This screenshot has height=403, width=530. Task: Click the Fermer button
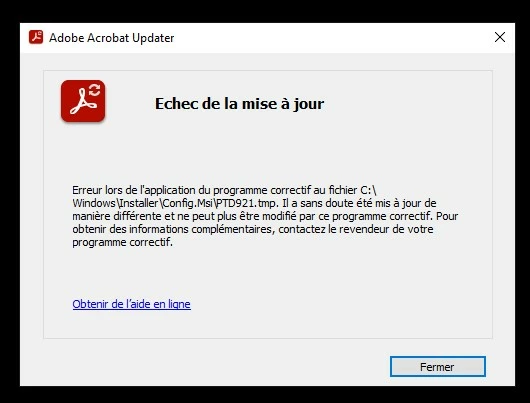438,366
